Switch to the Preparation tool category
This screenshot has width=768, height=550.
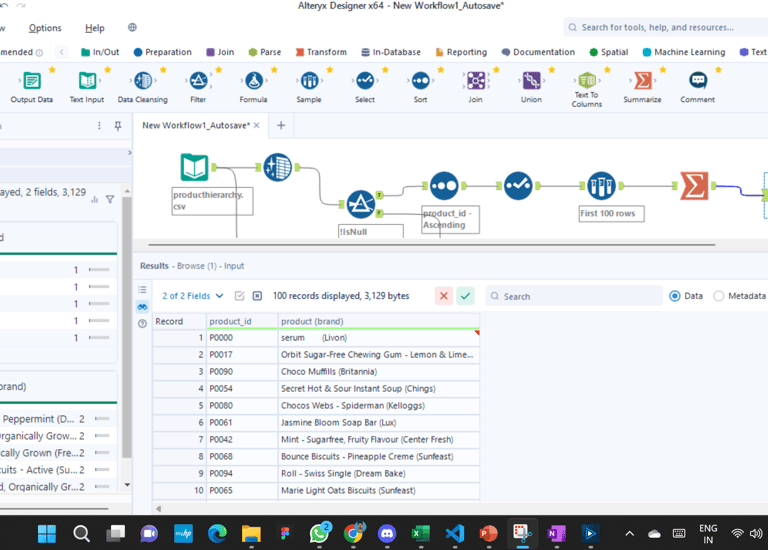tap(163, 52)
